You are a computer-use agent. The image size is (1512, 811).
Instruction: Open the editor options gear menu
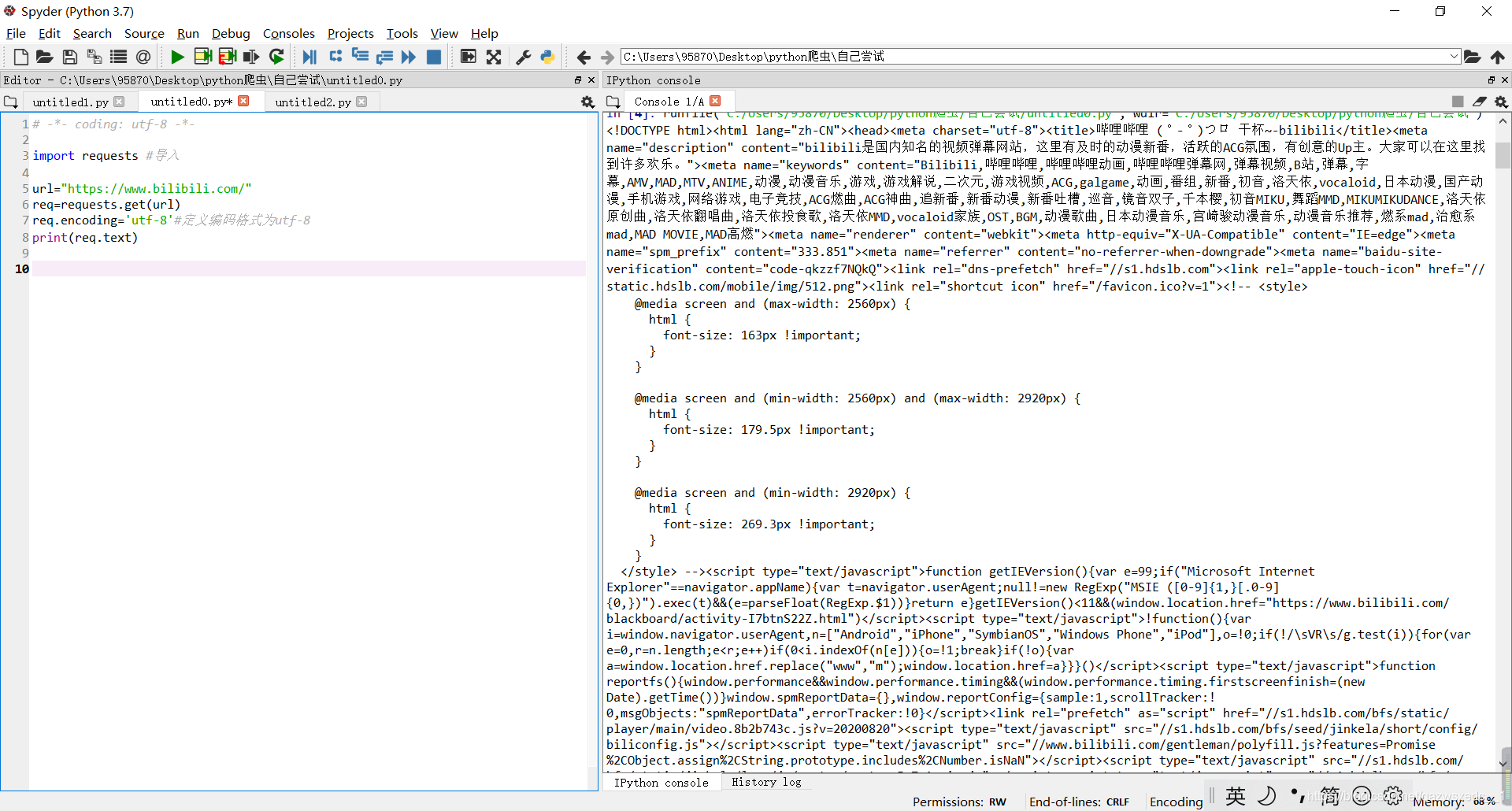click(x=587, y=102)
